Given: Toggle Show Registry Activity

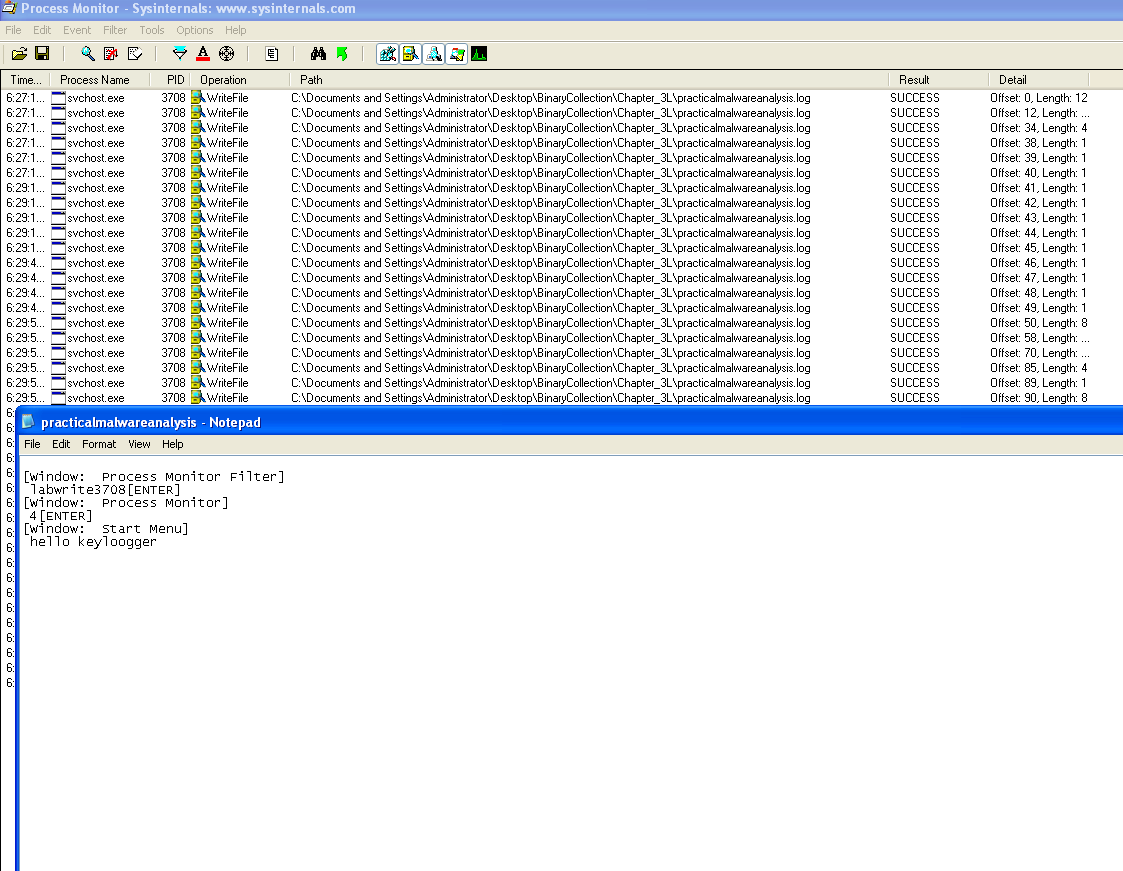Looking at the screenshot, I should click(387, 54).
